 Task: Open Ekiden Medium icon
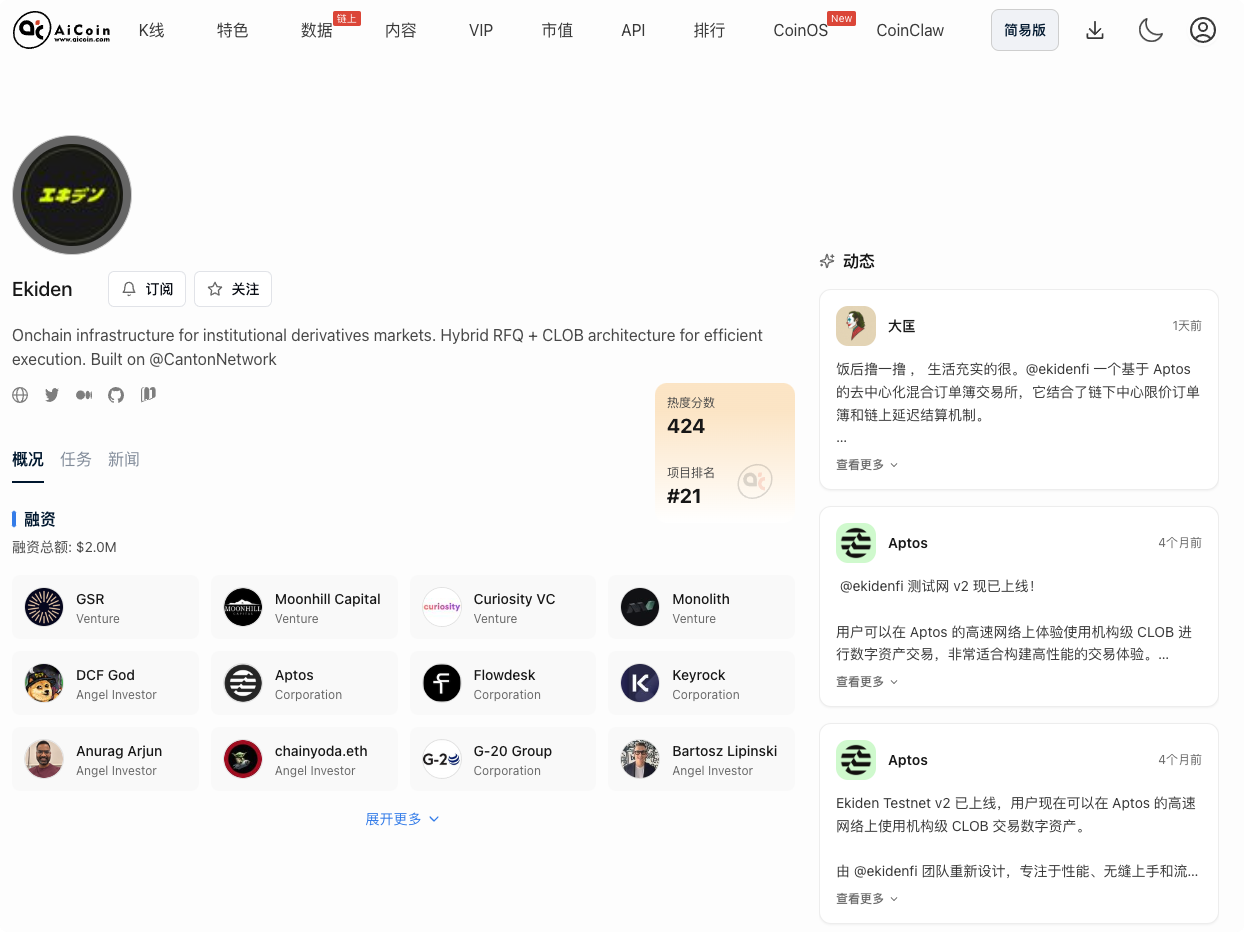pos(84,395)
